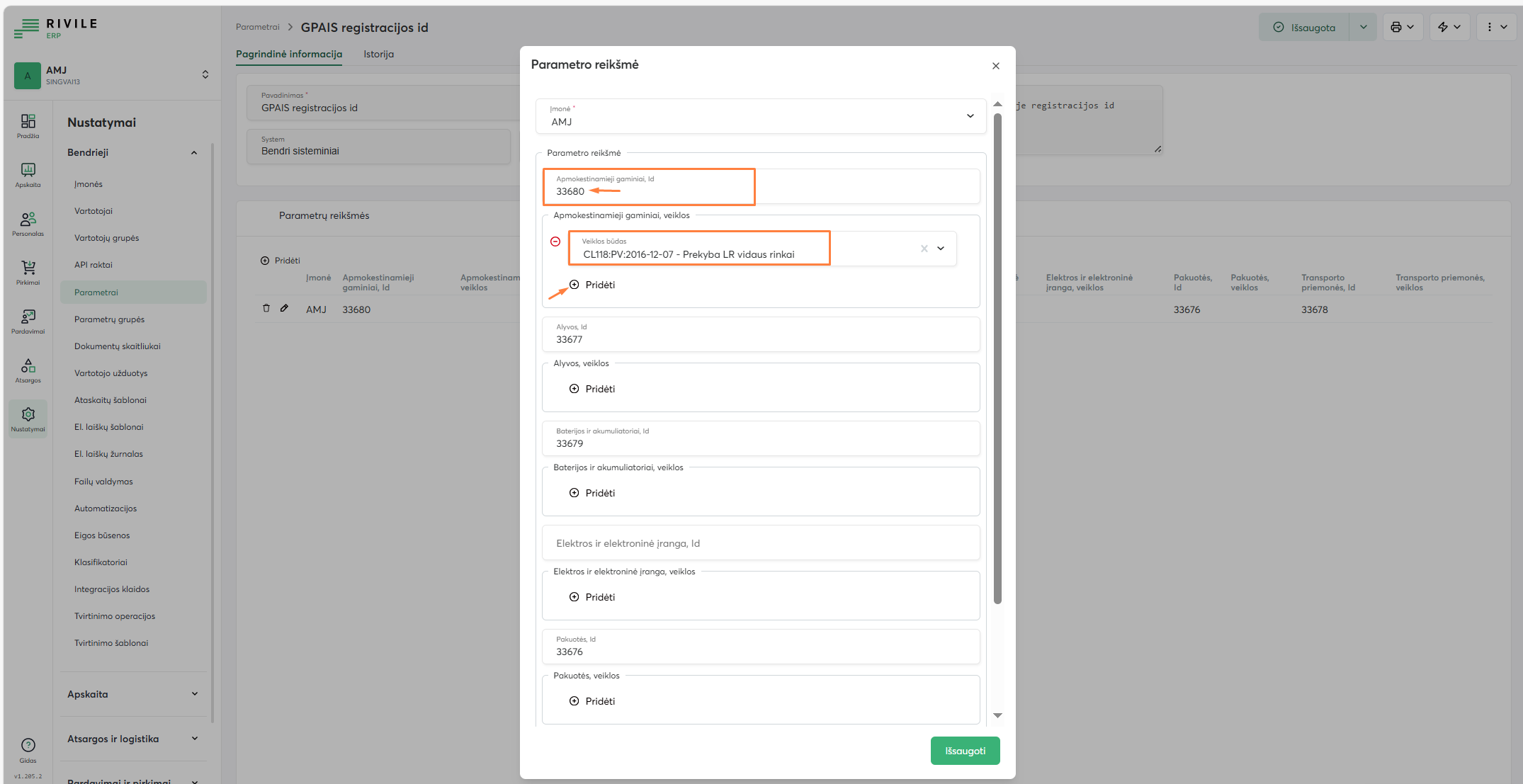Collapse the Bendrieji section

pos(194,153)
